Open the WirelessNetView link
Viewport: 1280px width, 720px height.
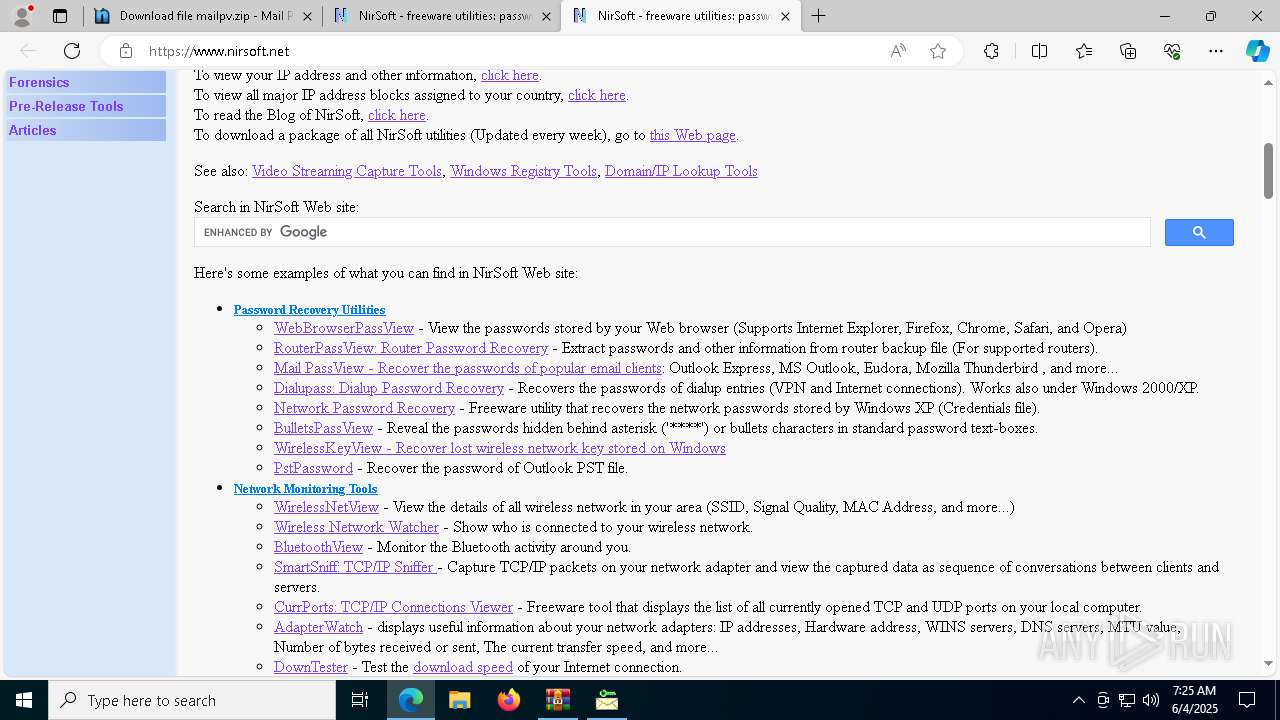tap(327, 507)
